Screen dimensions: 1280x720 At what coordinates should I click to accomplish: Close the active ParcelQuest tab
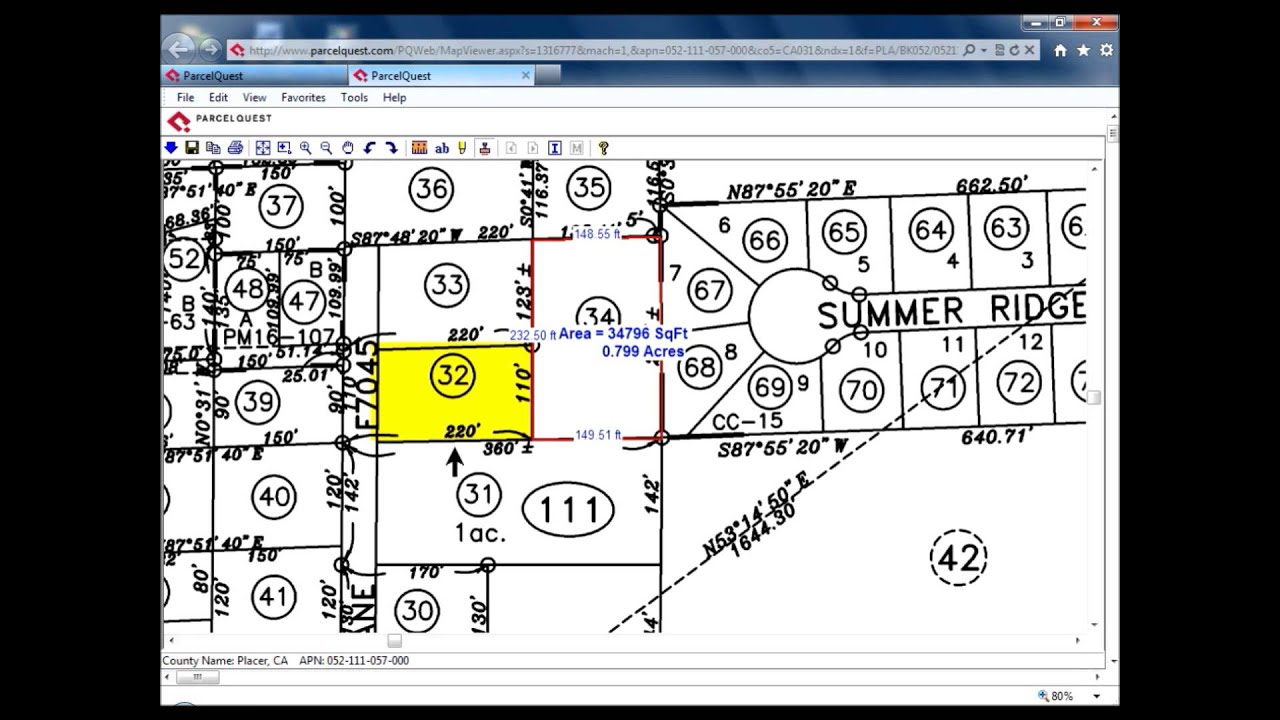(x=526, y=75)
